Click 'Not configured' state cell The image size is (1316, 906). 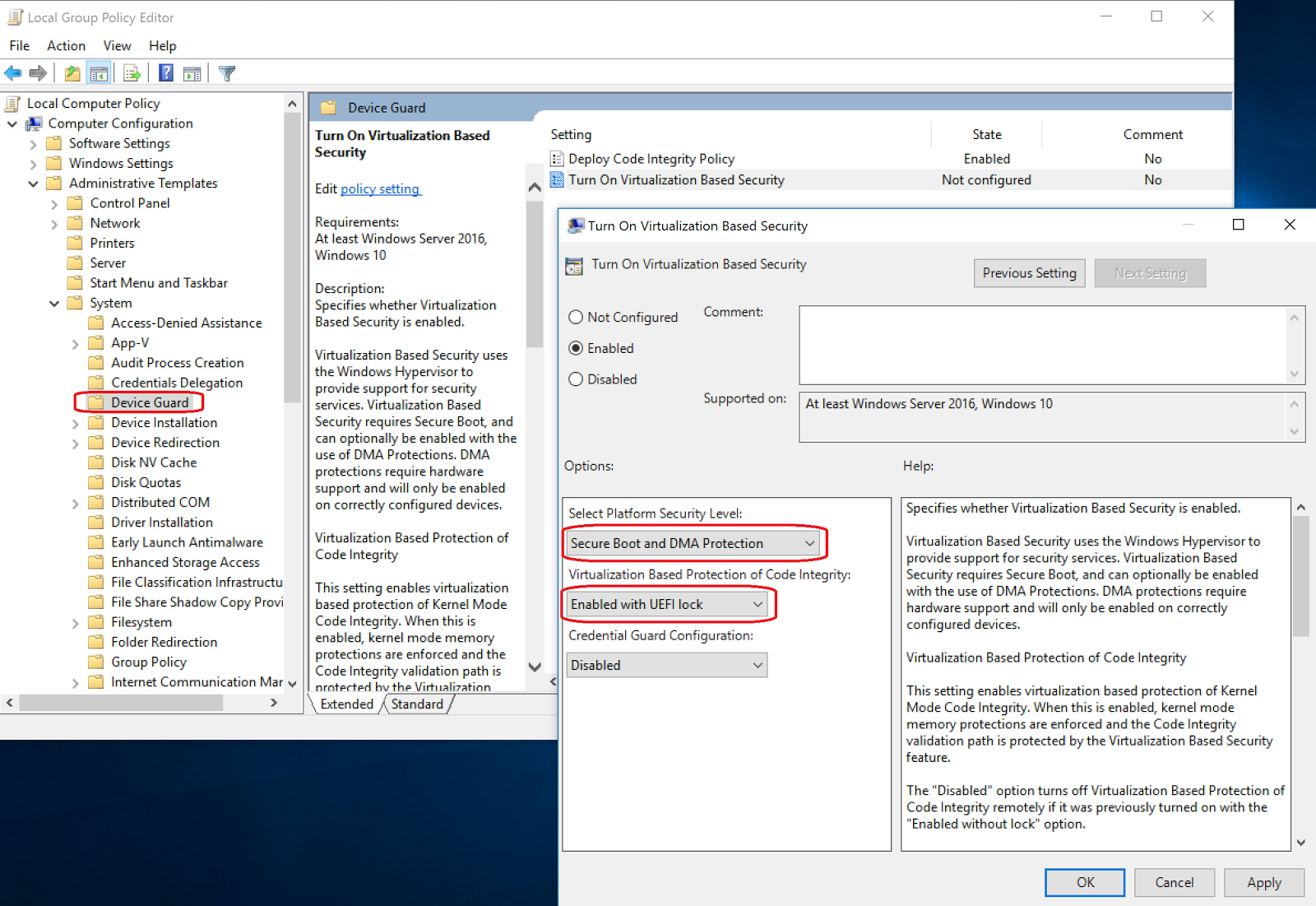coord(986,179)
